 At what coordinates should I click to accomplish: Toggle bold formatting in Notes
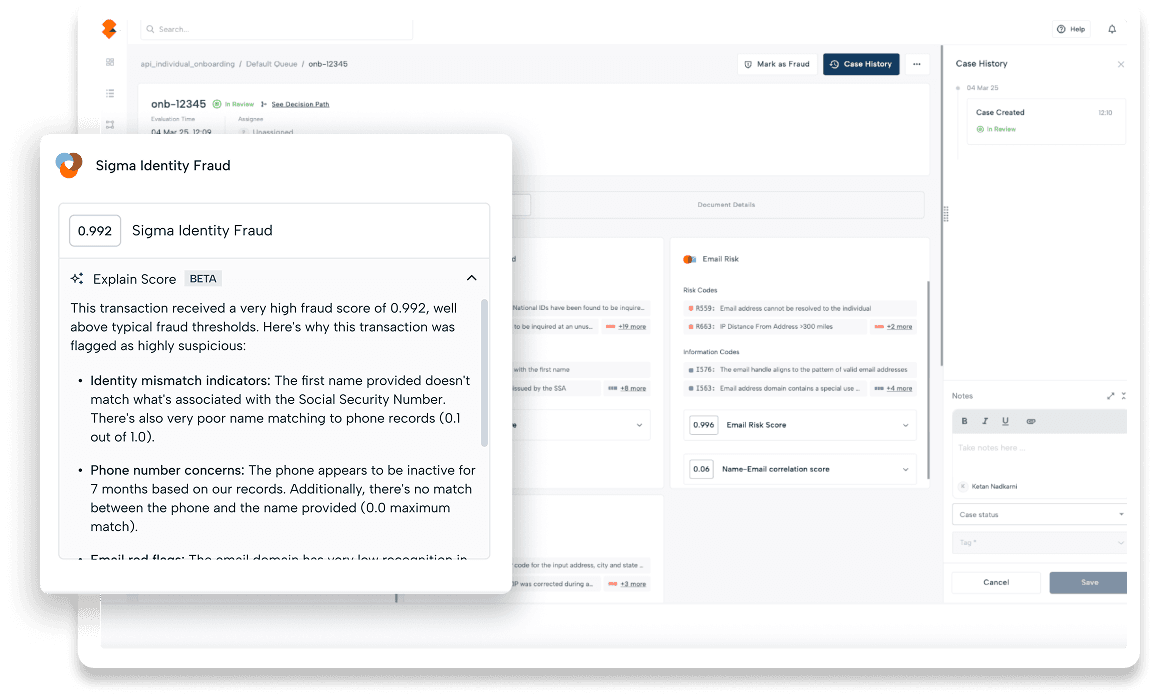point(964,421)
